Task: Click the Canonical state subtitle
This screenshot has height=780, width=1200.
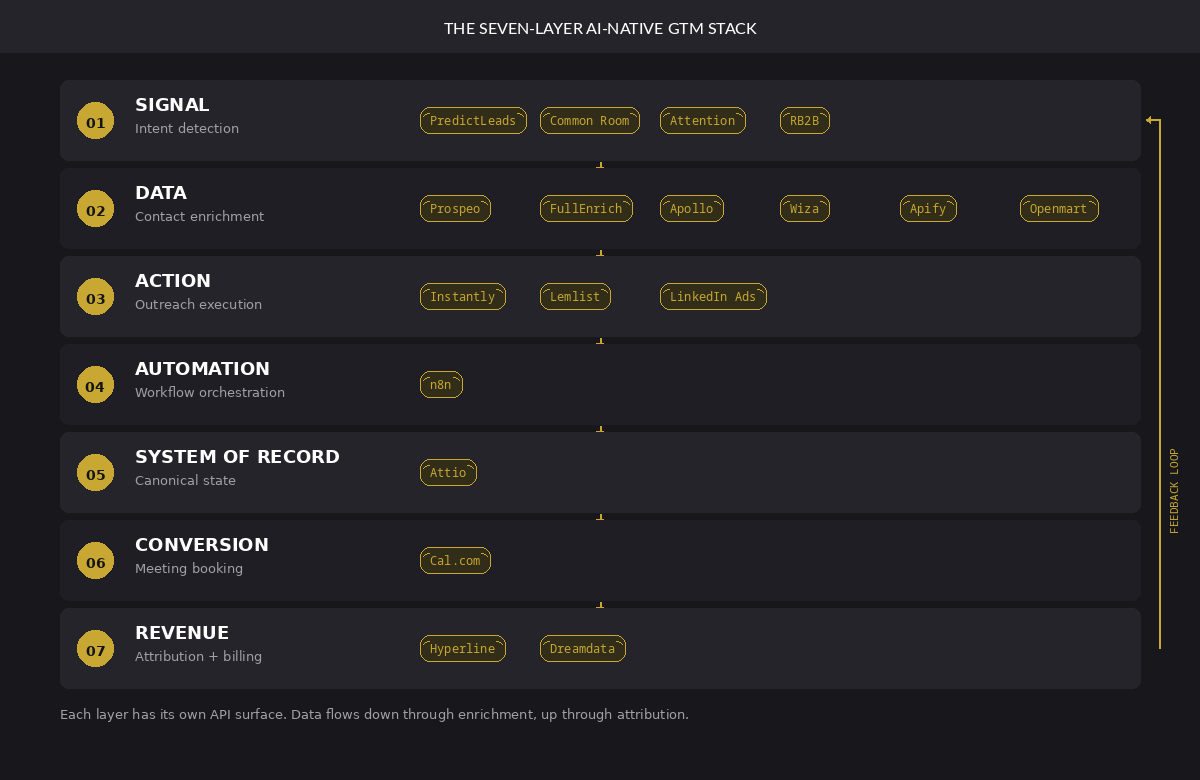Action: coord(185,481)
